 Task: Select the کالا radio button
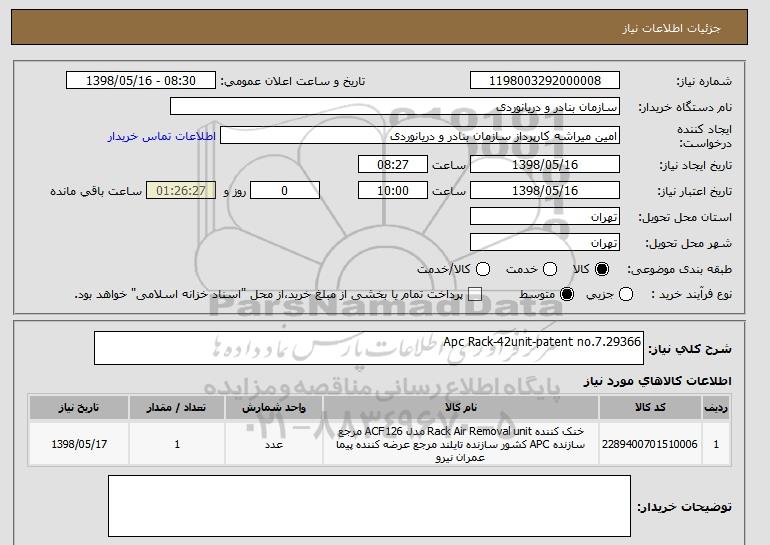(602, 269)
